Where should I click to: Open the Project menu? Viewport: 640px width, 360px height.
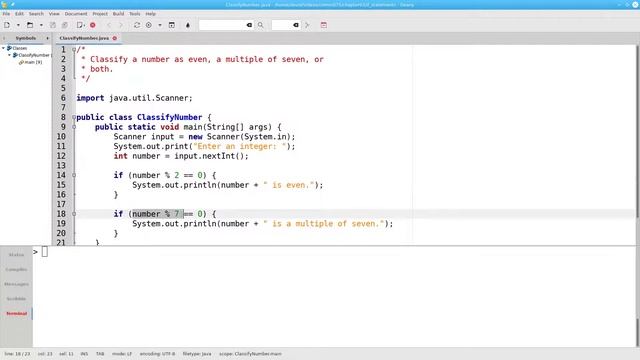point(100,14)
